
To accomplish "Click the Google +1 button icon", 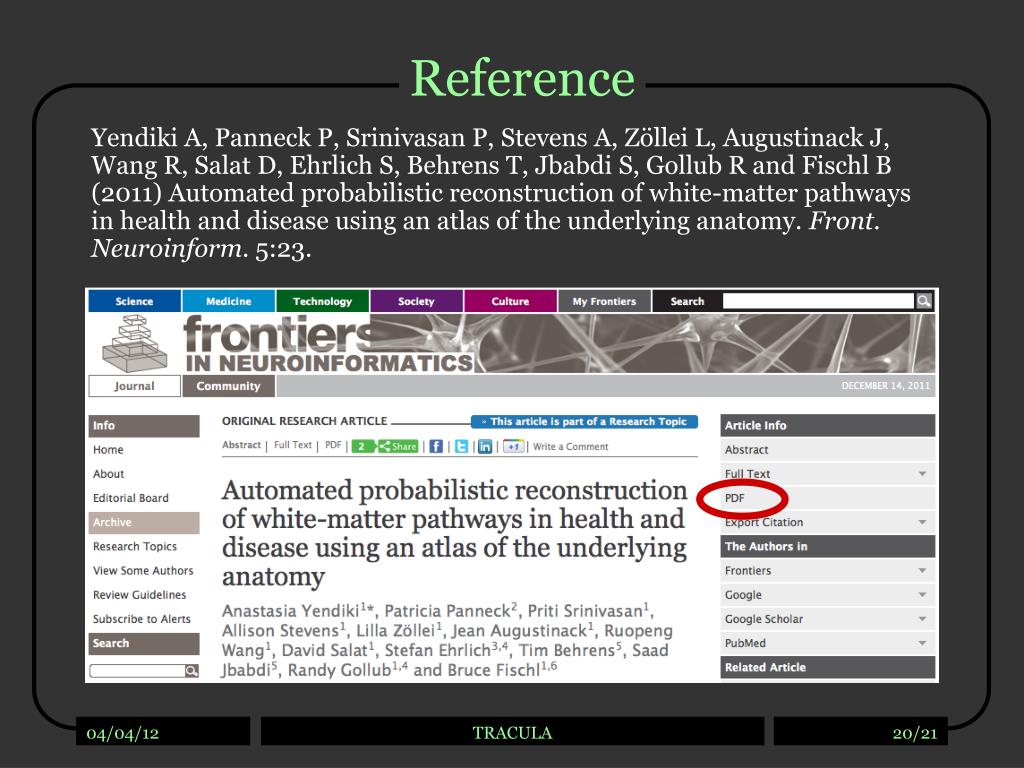I will [x=513, y=447].
